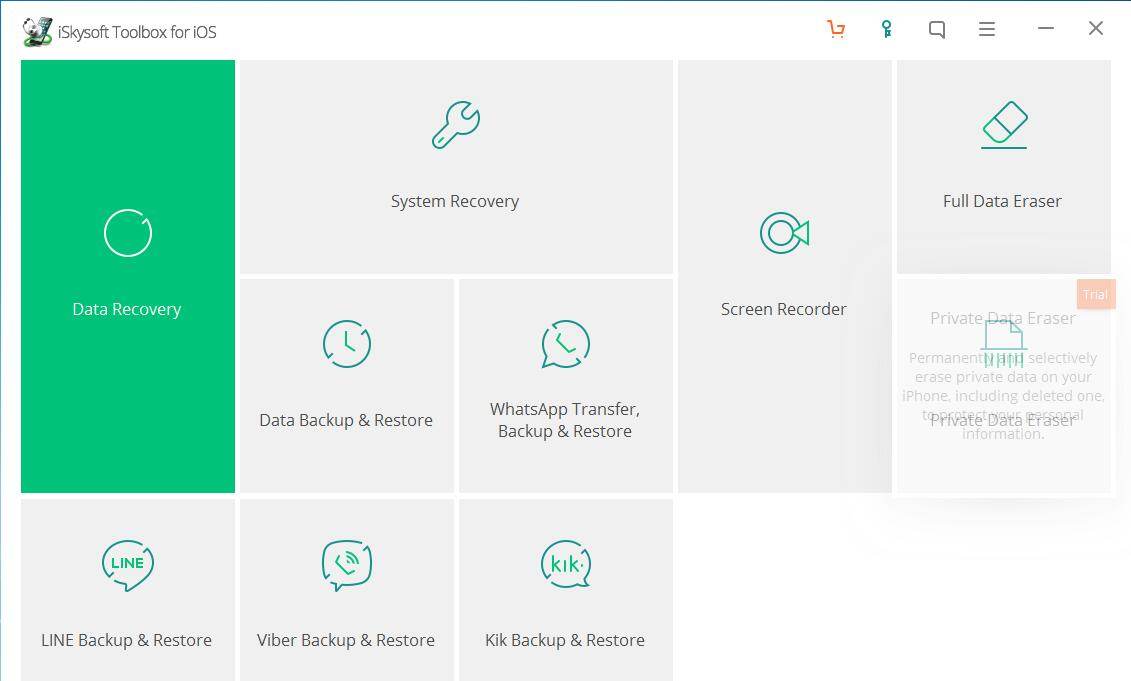Open the hamburger menu
This screenshot has width=1131, height=681.
click(987, 29)
